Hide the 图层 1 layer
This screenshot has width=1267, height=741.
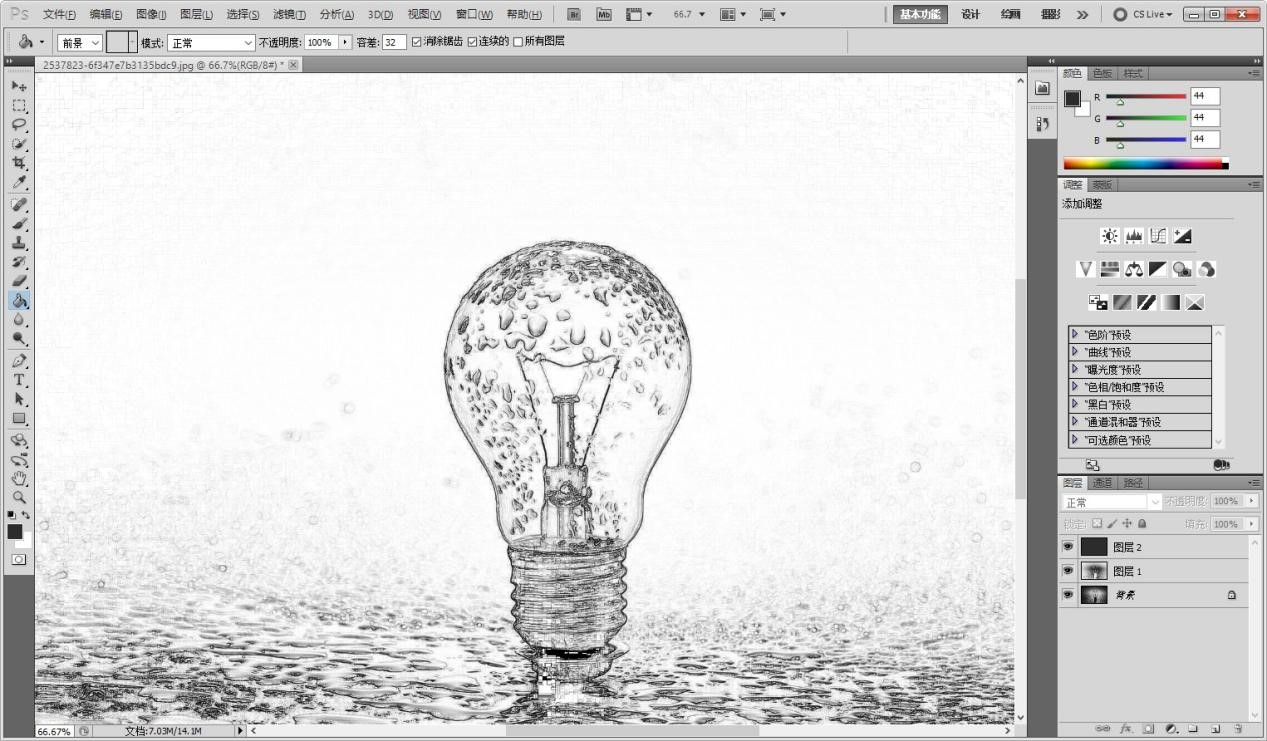[1067, 570]
